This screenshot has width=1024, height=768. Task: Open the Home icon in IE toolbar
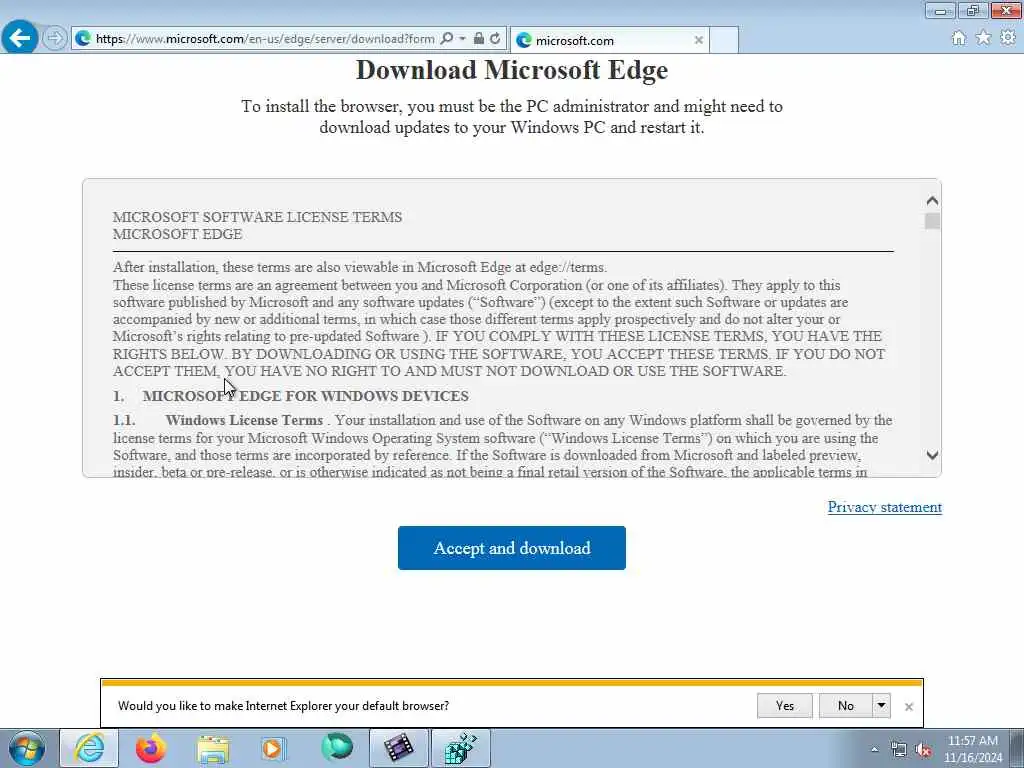coord(958,38)
